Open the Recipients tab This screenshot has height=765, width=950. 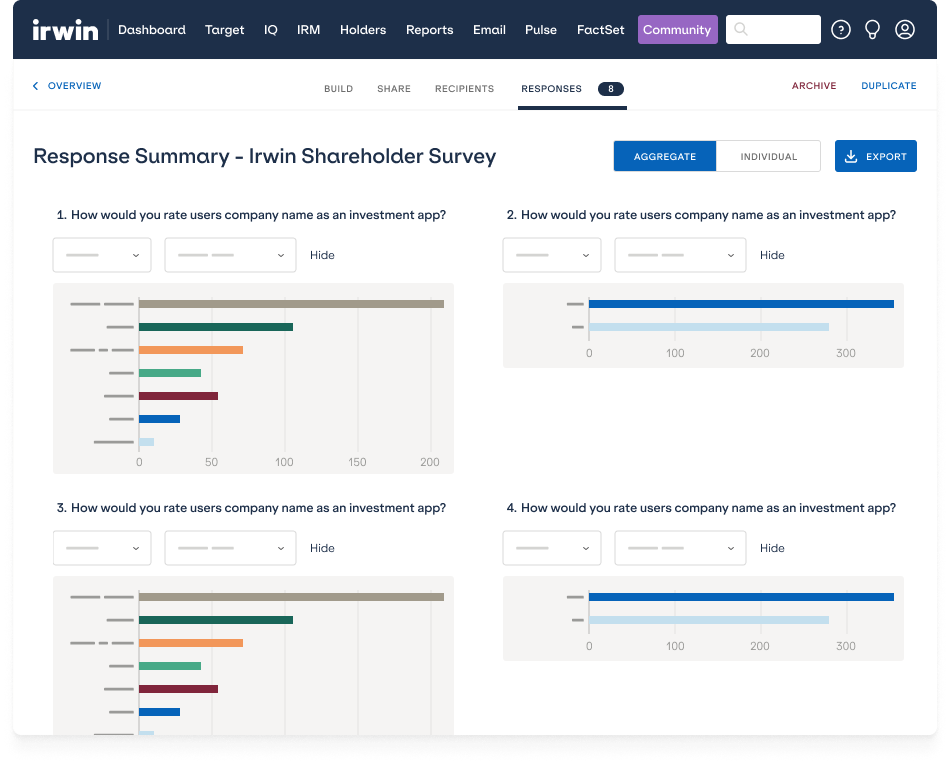pyautogui.click(x=464, y=88)
